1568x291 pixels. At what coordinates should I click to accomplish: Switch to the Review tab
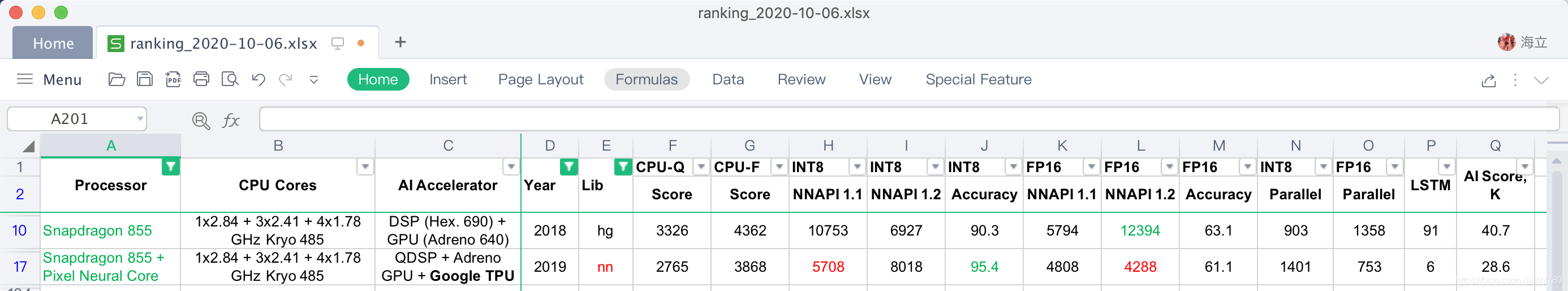802,79
